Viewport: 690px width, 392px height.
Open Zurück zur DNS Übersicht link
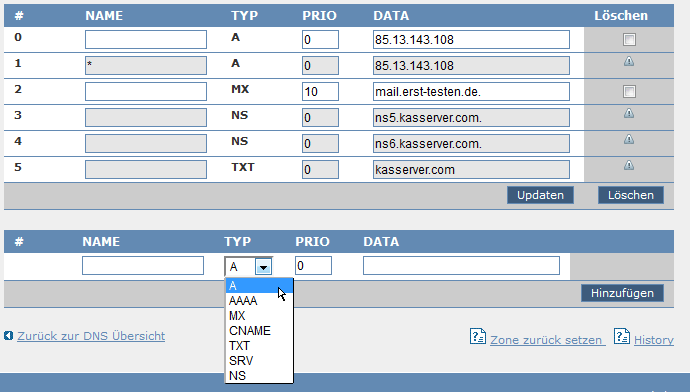[x=91, y=336]
